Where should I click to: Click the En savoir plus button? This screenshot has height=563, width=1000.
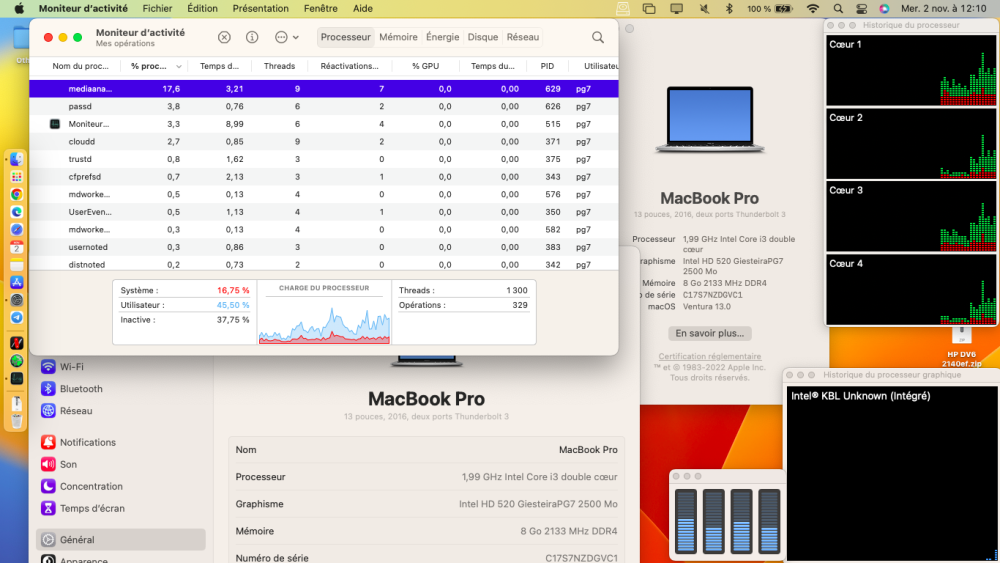coord(709,333)
